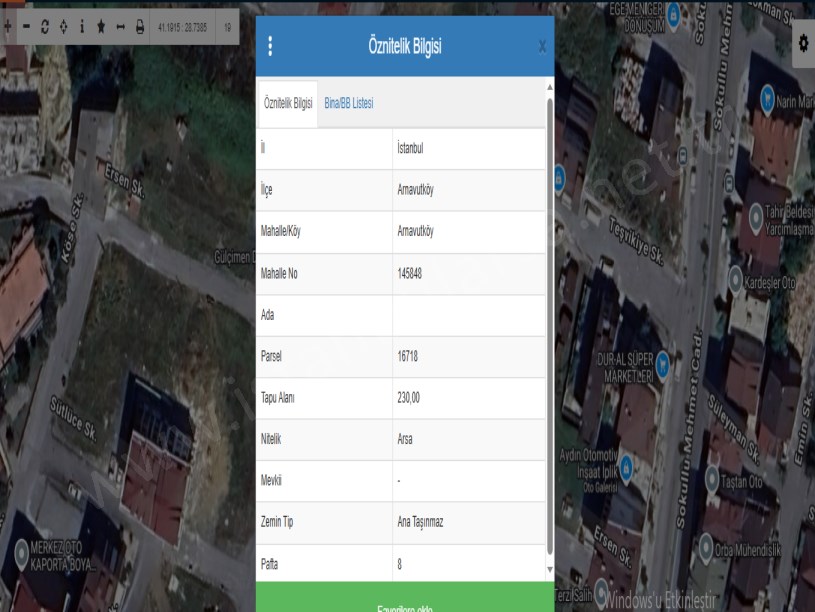Open map settings gear icon
The height and width of the screenshot is (612, 815).
803,45
